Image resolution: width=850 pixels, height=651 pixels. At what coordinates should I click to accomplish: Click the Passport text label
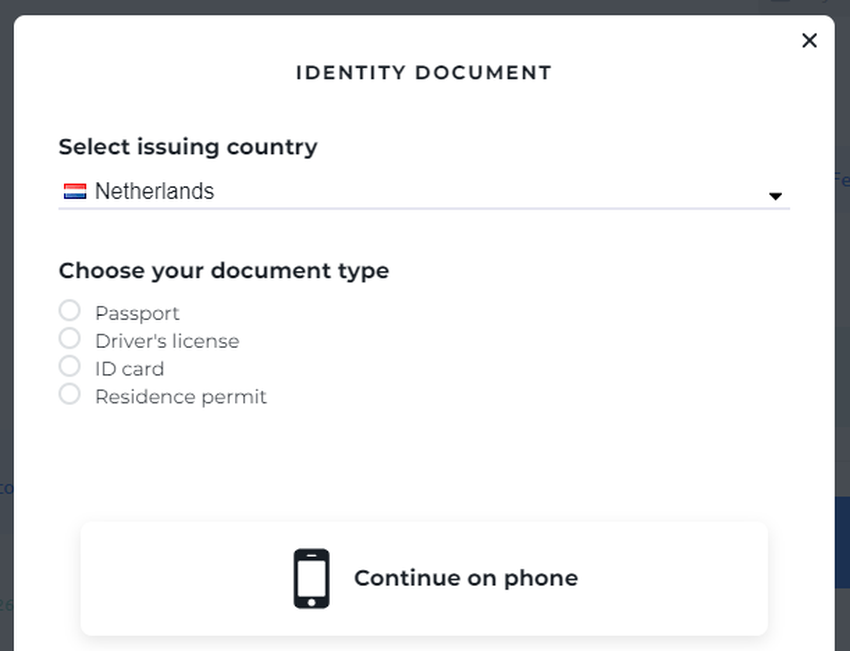pyautogui.click(x=137, y=313)
